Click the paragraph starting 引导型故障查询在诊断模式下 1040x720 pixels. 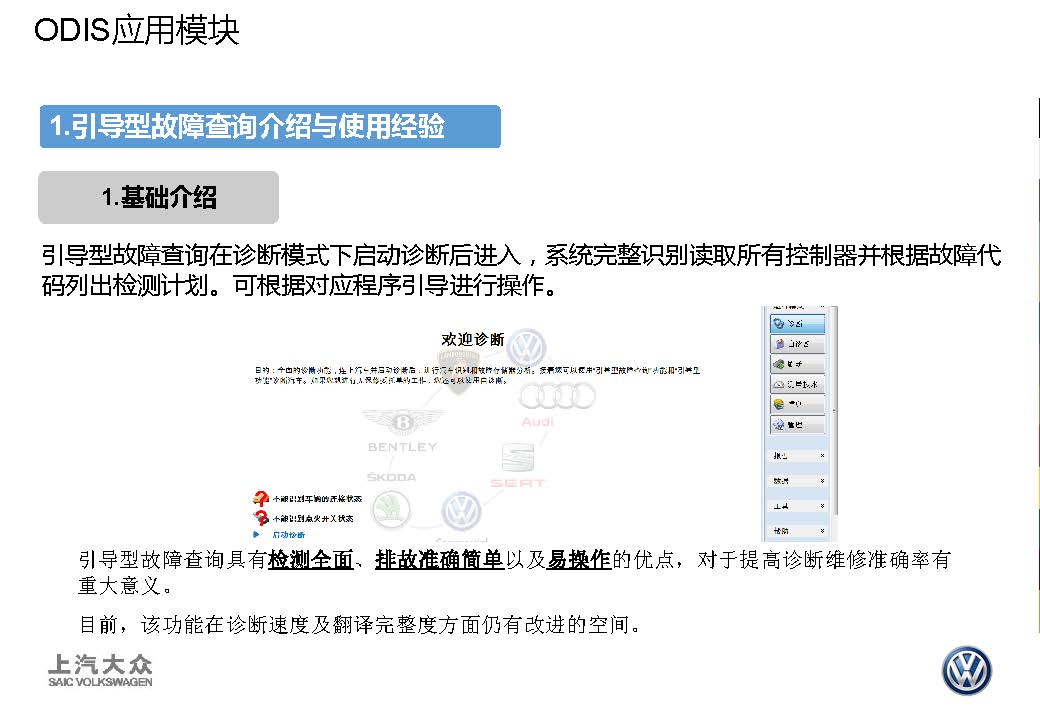(x=521, y=270)
